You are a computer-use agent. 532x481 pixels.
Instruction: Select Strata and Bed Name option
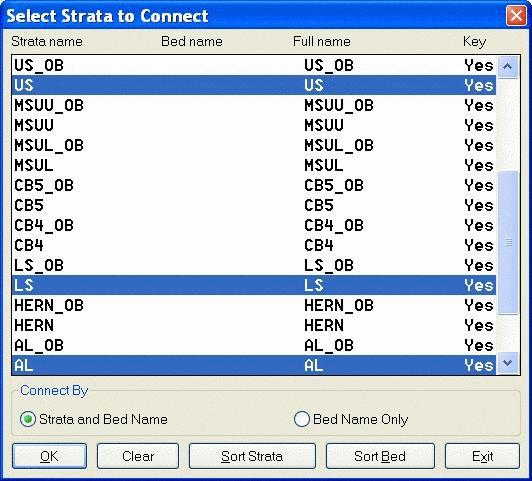click(94, 419)
